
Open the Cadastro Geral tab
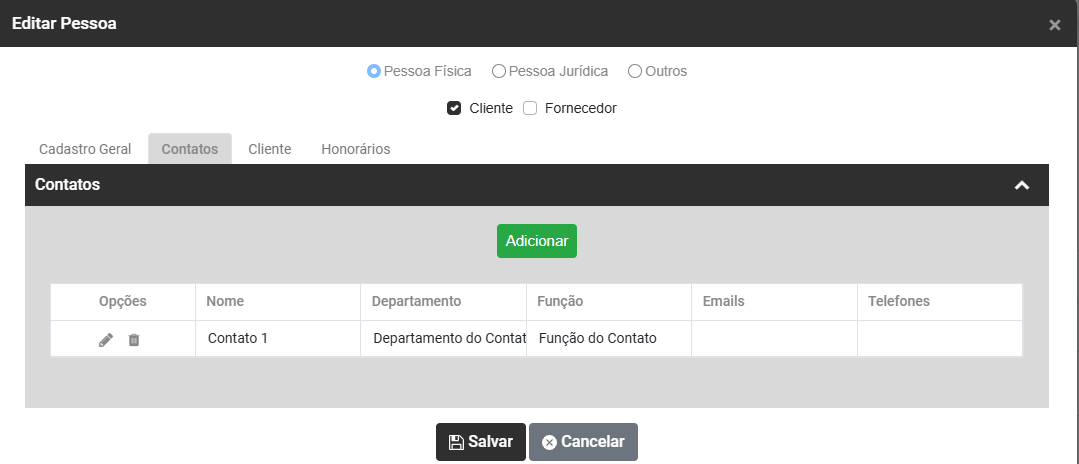[85, 149]
